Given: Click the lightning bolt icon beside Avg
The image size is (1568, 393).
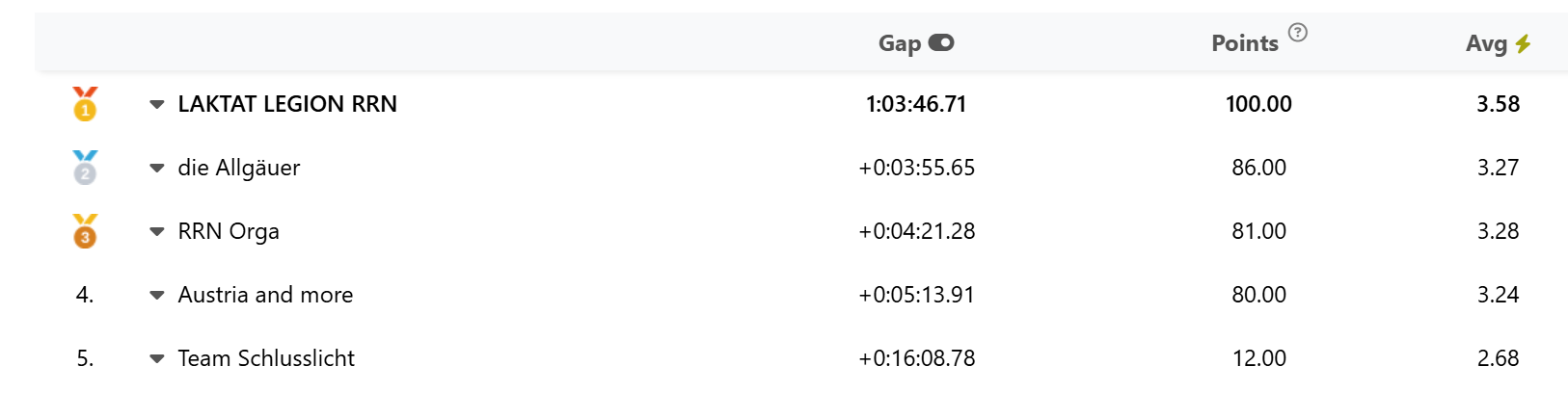Looking at the screenshot, I should coord(1523,43).
